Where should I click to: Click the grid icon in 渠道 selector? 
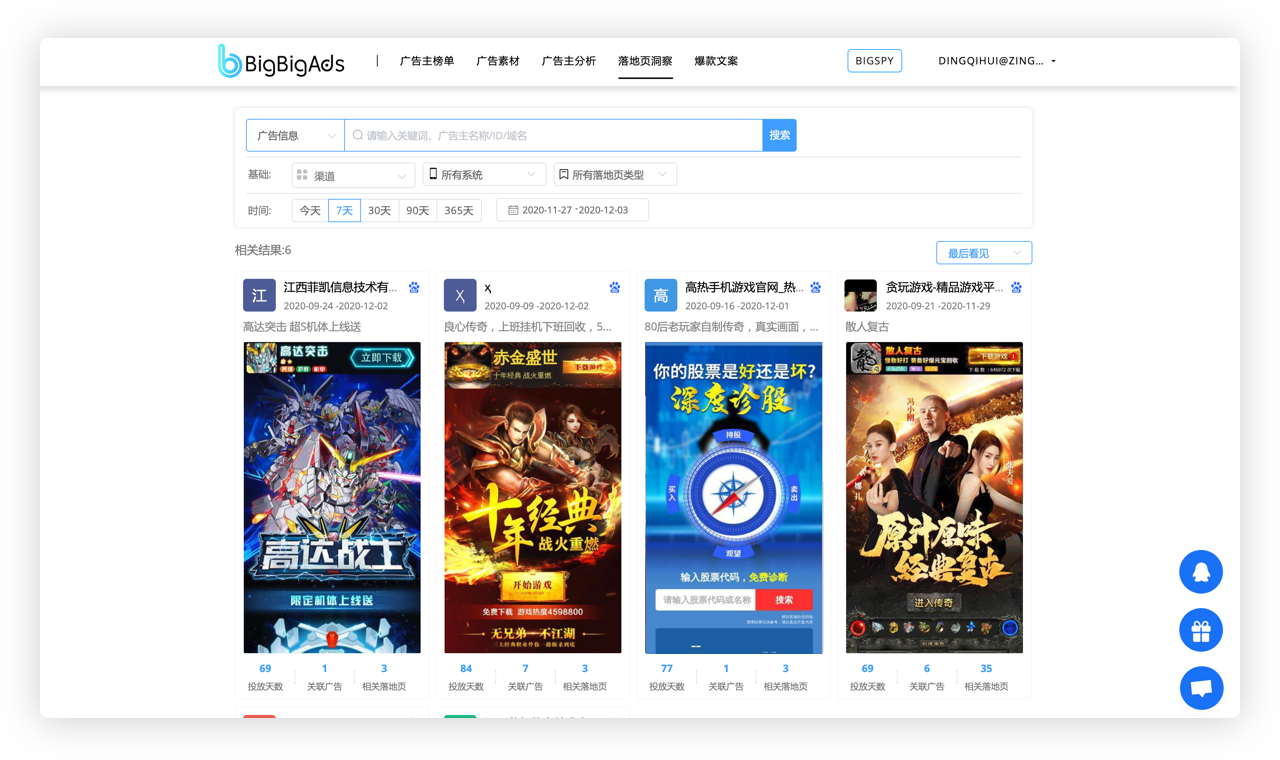(302, 175)
